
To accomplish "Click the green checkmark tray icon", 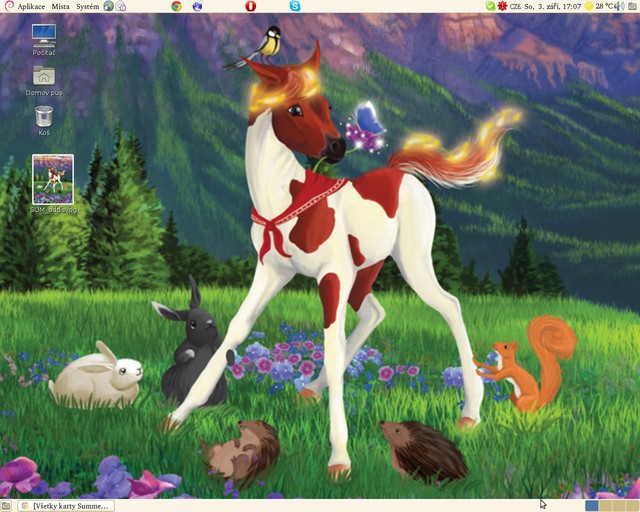I will (490, 6).
